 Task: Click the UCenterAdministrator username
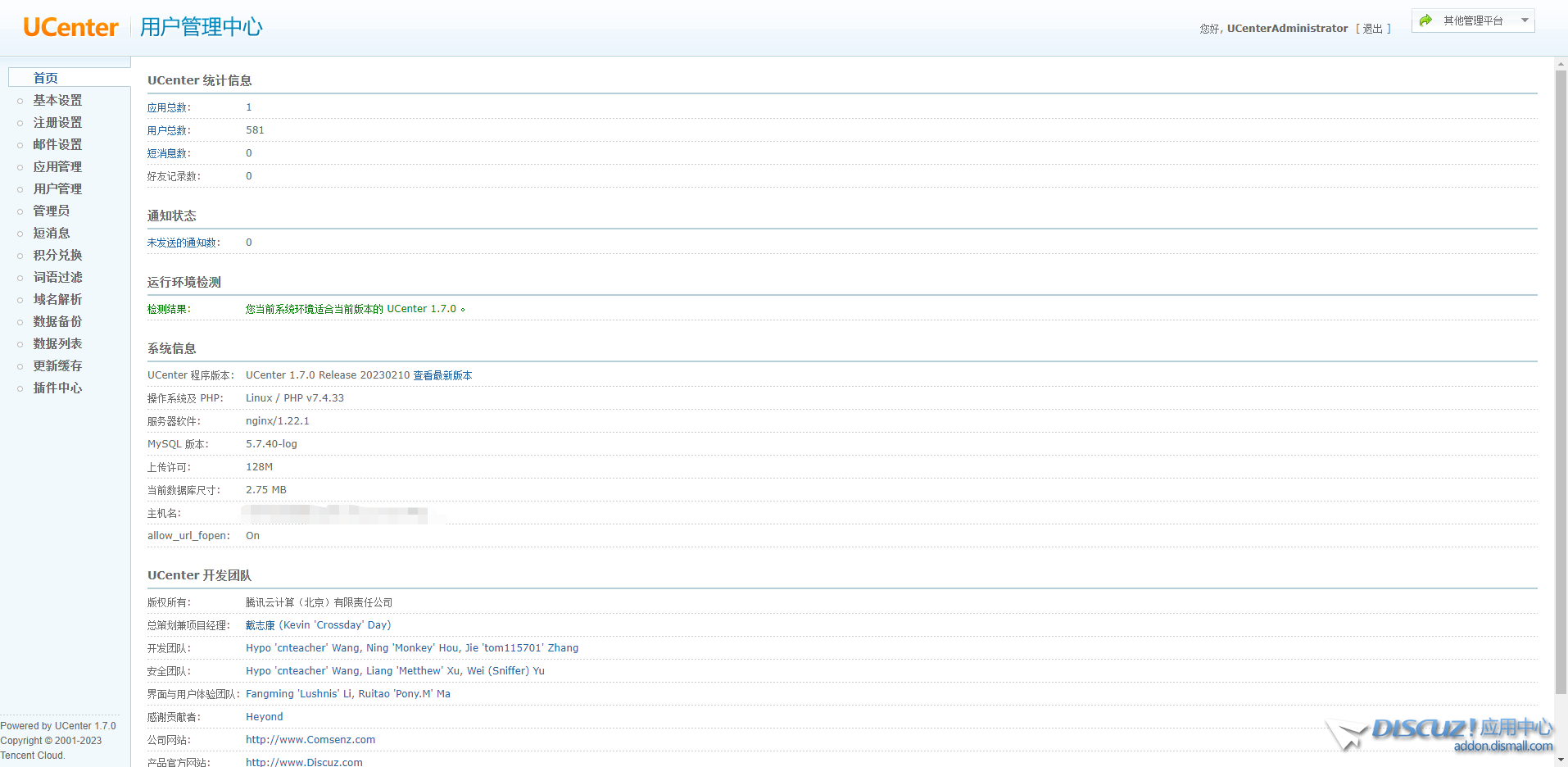tap(1287, 29)
